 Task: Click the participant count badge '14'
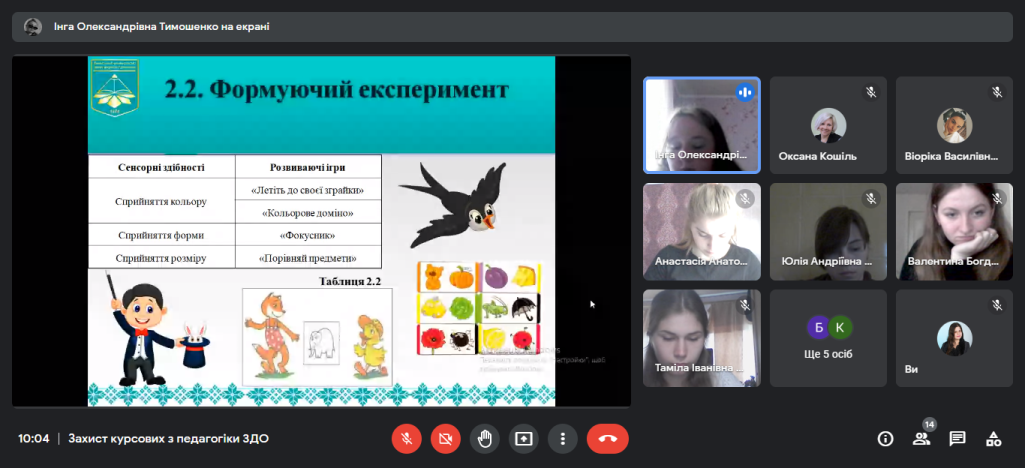(930, 425)
